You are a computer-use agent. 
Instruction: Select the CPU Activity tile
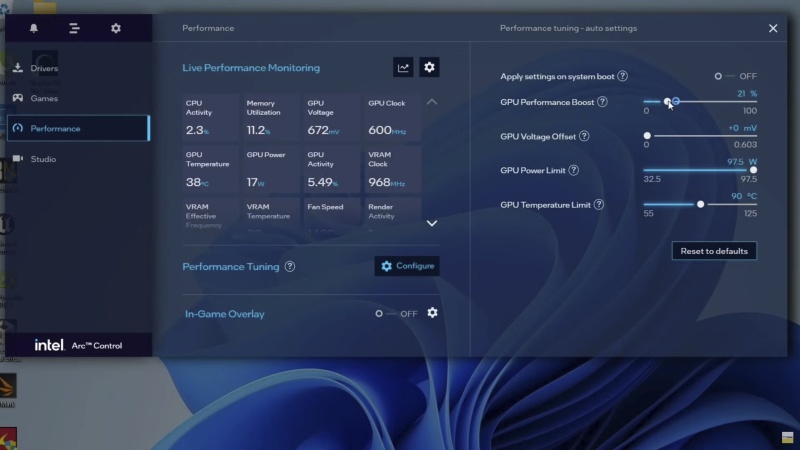pos(210,117)
